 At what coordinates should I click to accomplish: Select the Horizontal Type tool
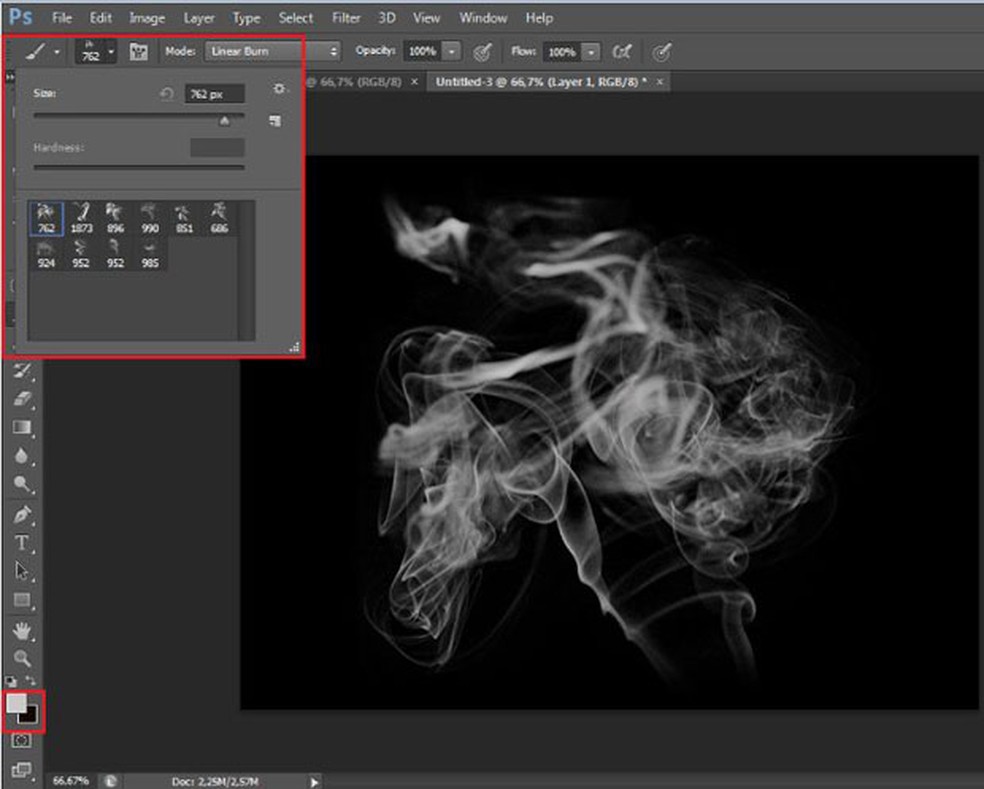22,543
